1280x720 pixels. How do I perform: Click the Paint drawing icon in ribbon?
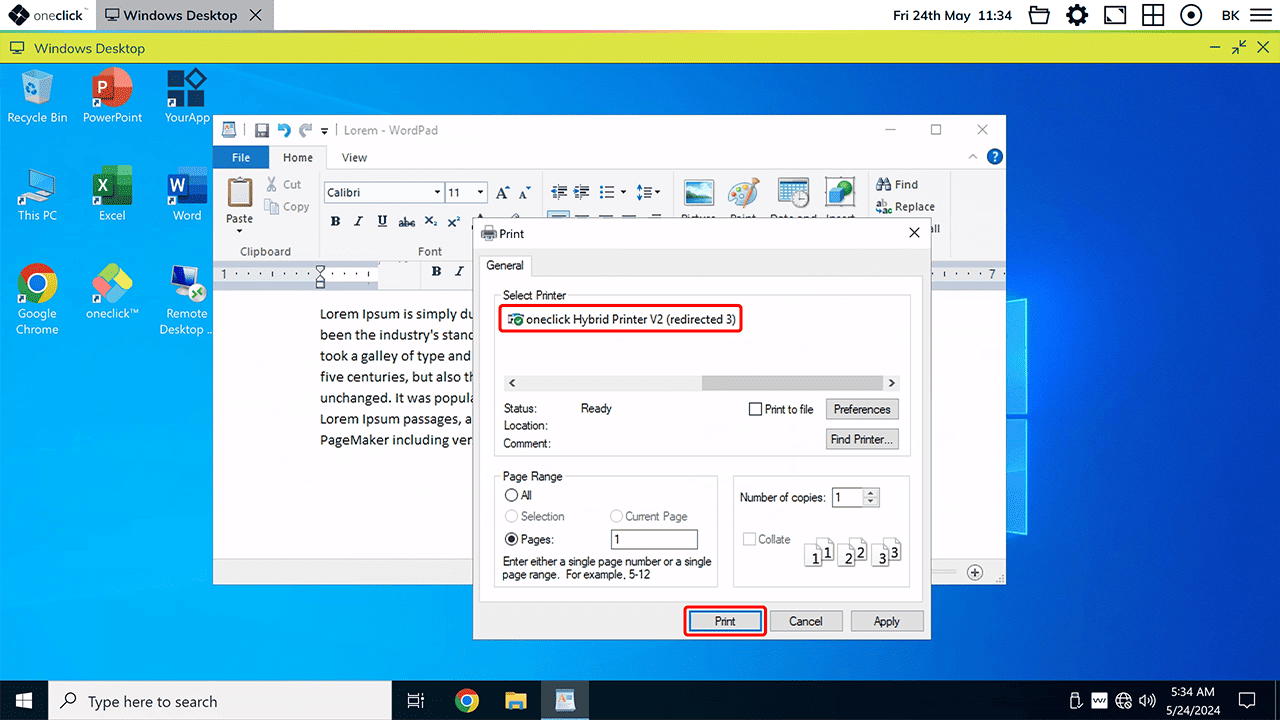(x=743, y=193)
